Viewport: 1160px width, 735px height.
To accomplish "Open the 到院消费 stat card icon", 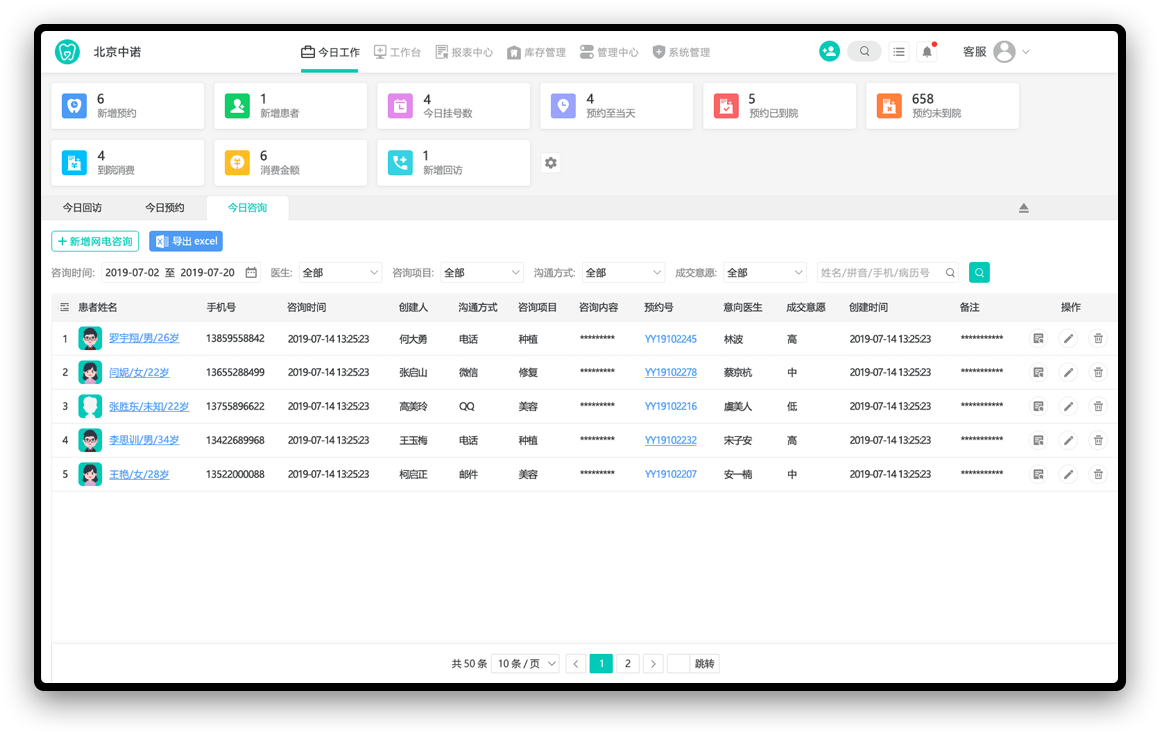I will pos(74,163).
